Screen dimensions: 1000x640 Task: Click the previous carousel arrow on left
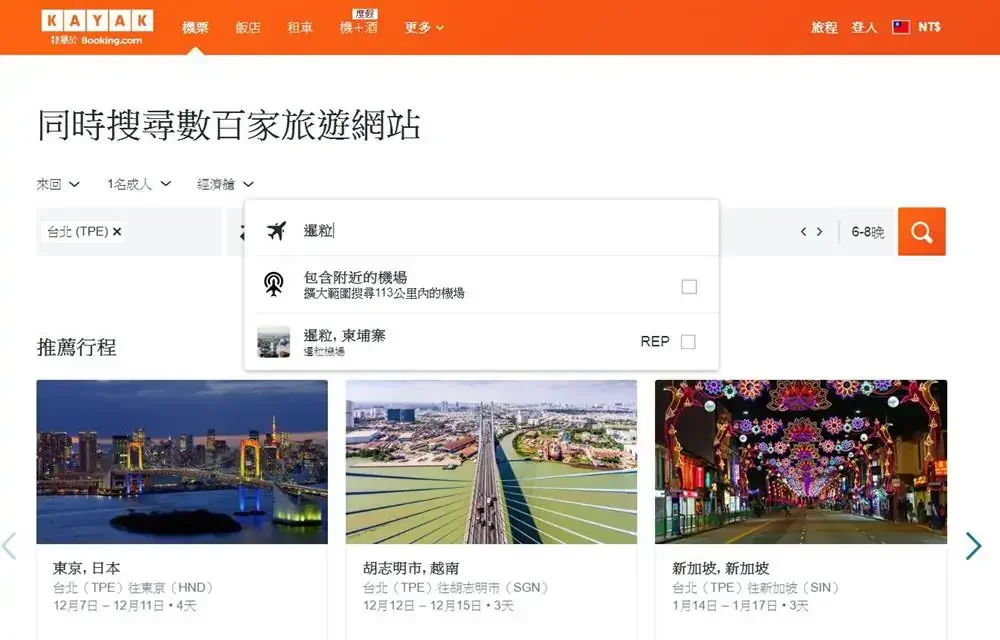[10, 545]
